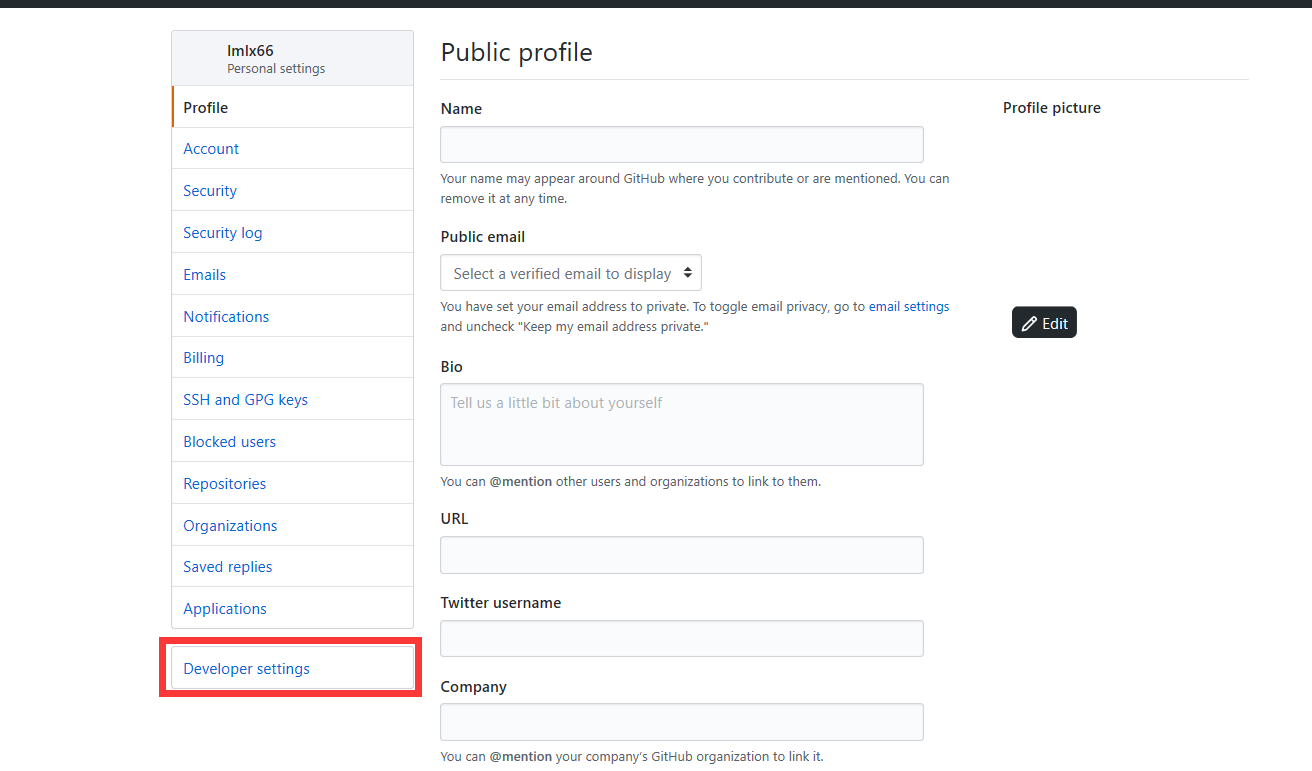Open Saved replies page
This screenshot has width=1312, height=771.
[x=228, y=567]
